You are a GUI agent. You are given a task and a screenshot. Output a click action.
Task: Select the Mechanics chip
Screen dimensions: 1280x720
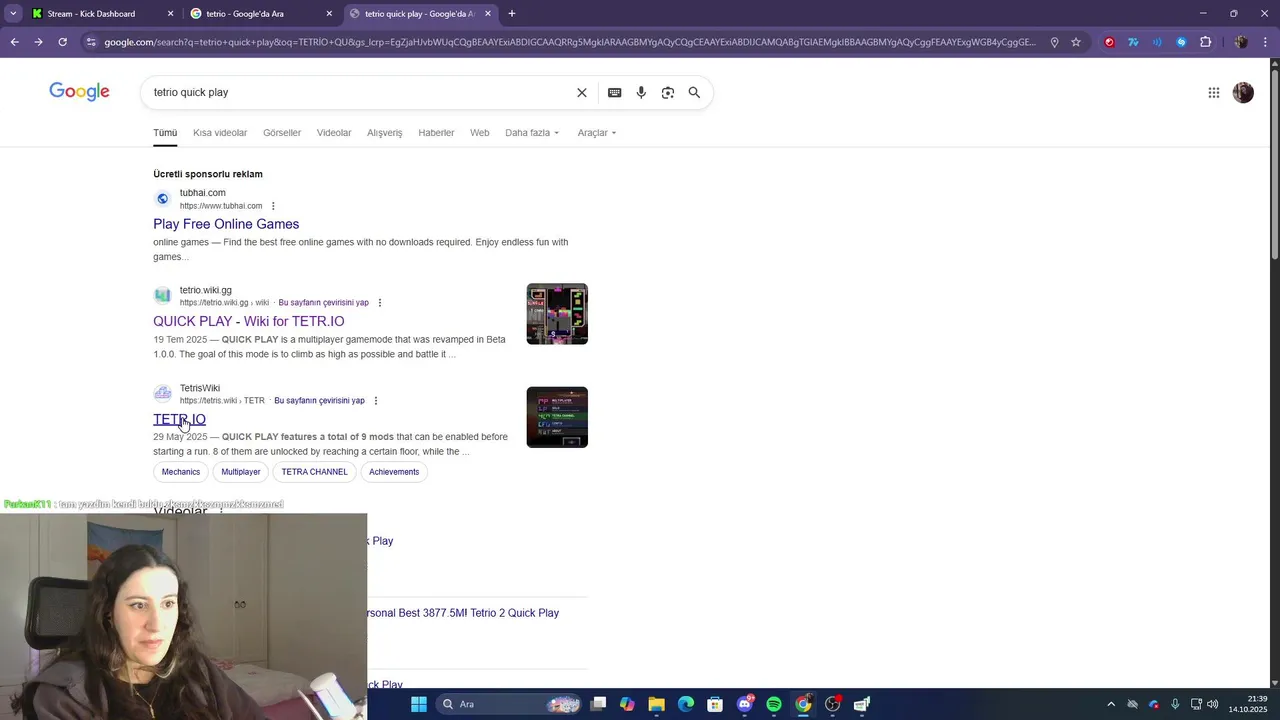point(181,472)
